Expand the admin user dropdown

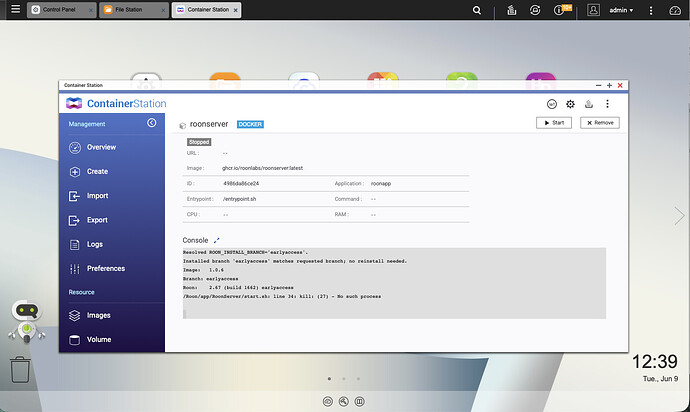click(621, 10)
